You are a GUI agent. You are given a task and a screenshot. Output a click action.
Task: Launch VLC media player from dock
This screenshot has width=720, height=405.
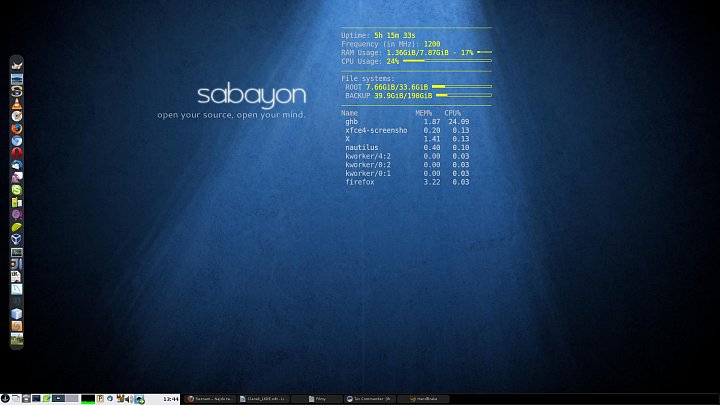(17, 103)
